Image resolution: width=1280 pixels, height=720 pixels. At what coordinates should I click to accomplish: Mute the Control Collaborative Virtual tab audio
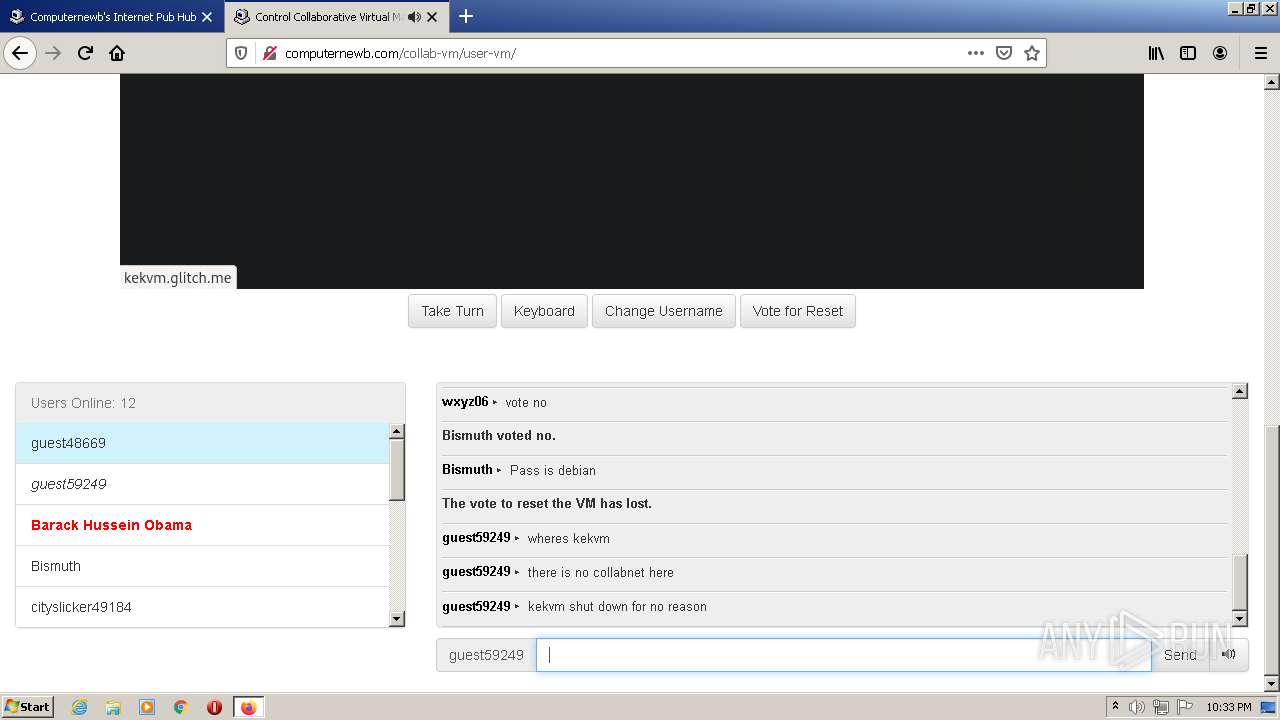[414, 17]
